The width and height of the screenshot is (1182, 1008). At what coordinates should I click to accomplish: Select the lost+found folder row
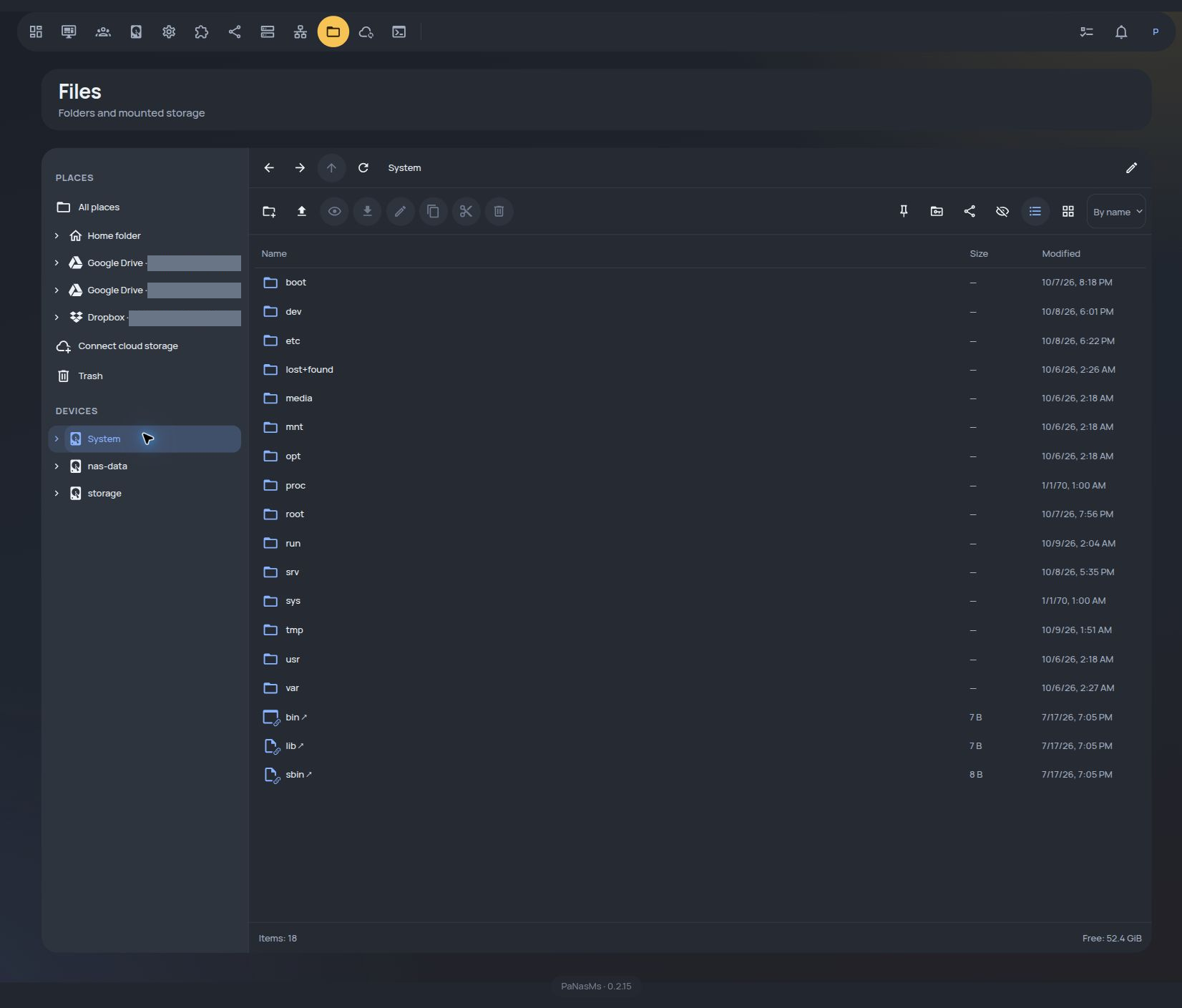[700, 369]
